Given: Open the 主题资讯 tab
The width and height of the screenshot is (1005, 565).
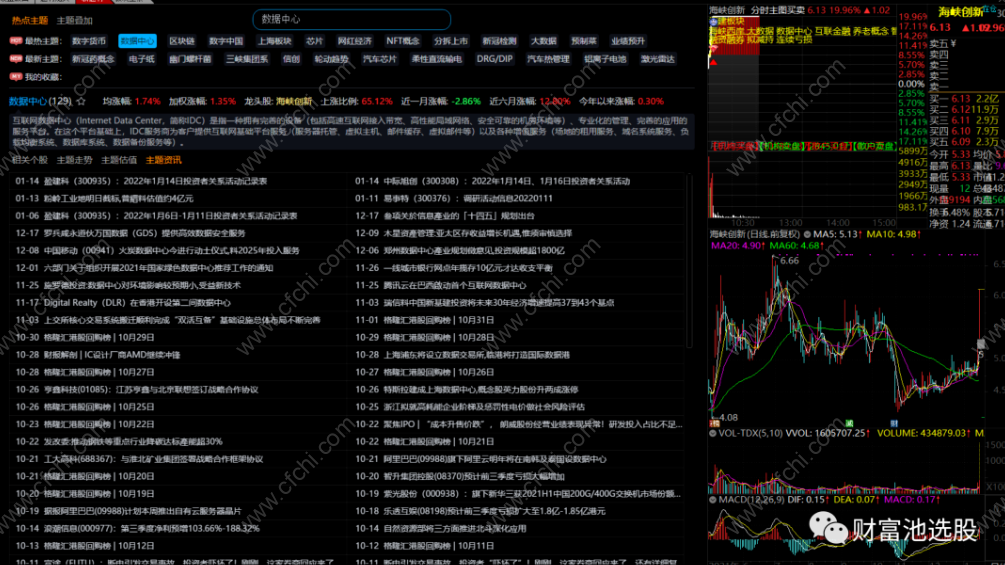Looking at the screenshot, I should point(163,160).
